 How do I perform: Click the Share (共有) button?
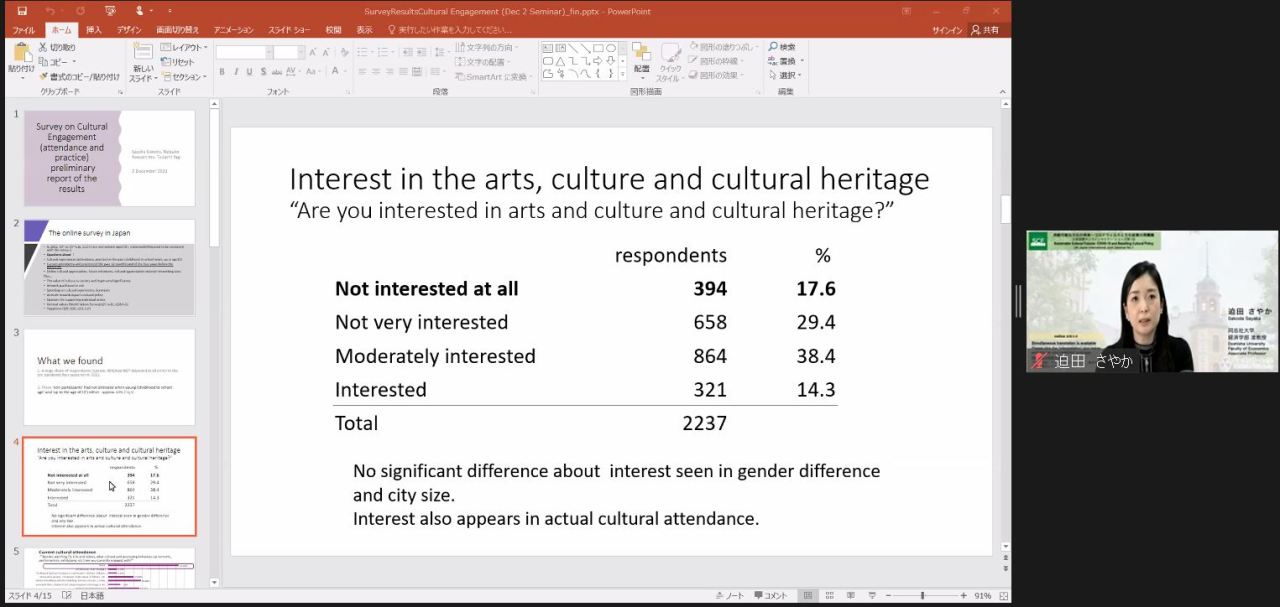pyautogui.click(x=984, y=30)
